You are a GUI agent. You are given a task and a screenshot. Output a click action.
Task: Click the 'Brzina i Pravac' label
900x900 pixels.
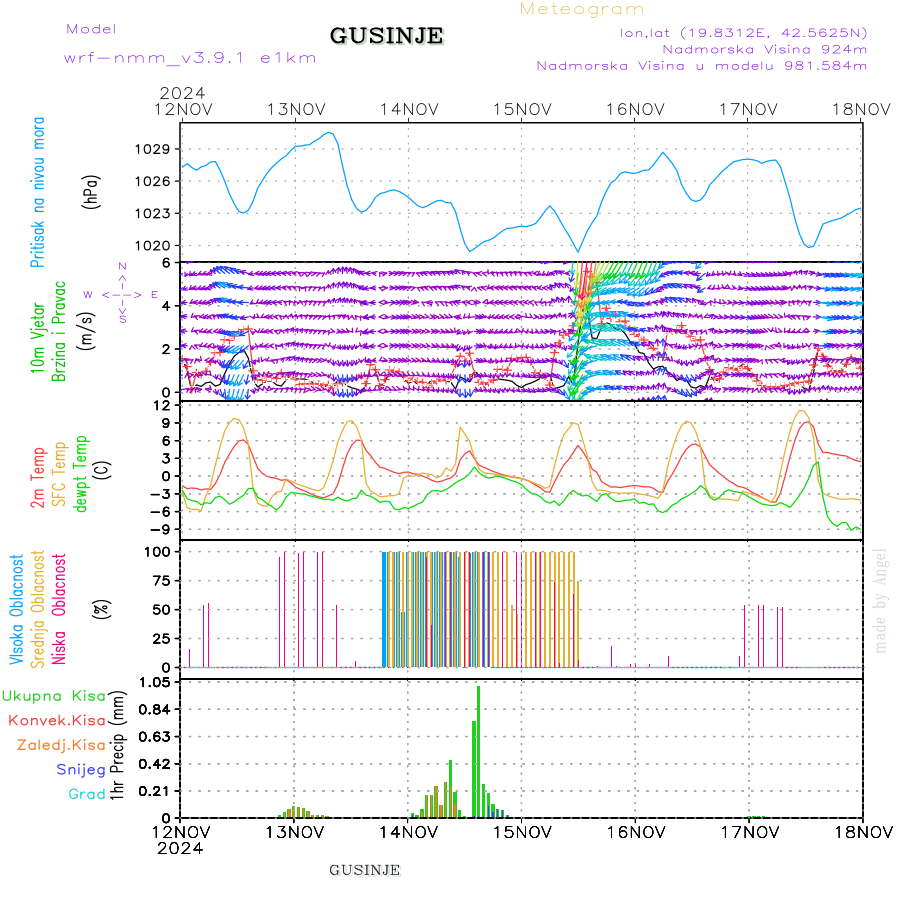59,331
